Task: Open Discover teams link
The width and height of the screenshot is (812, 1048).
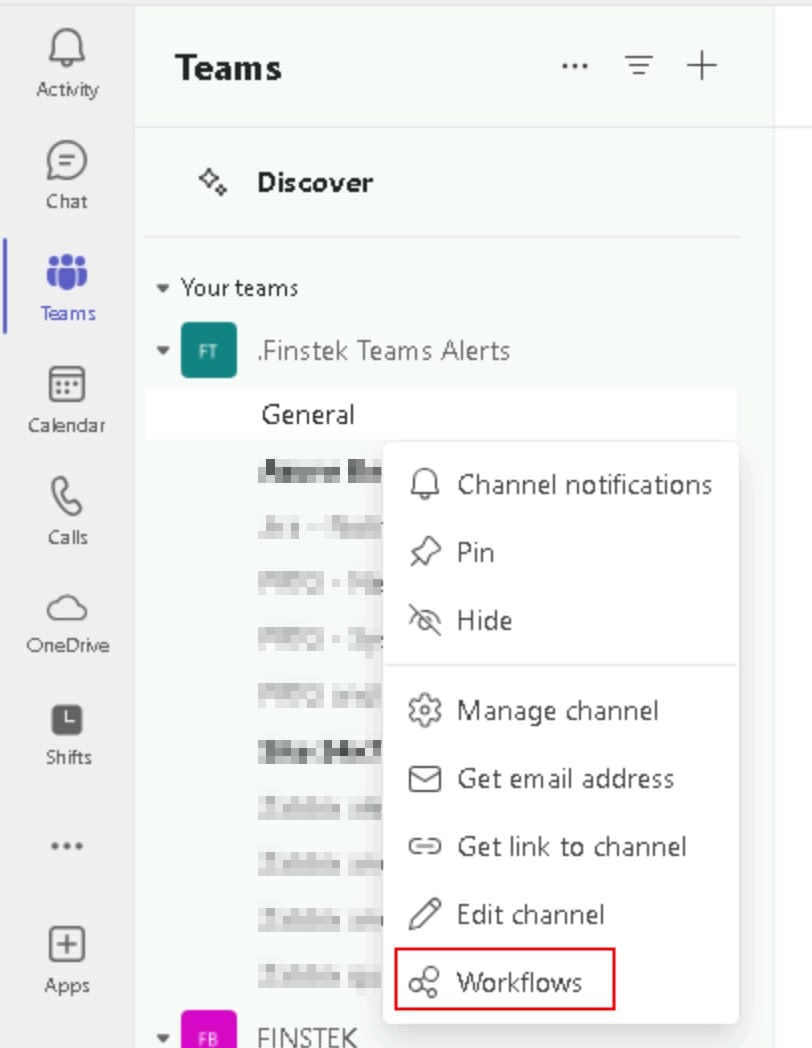Action: (315, 182)
